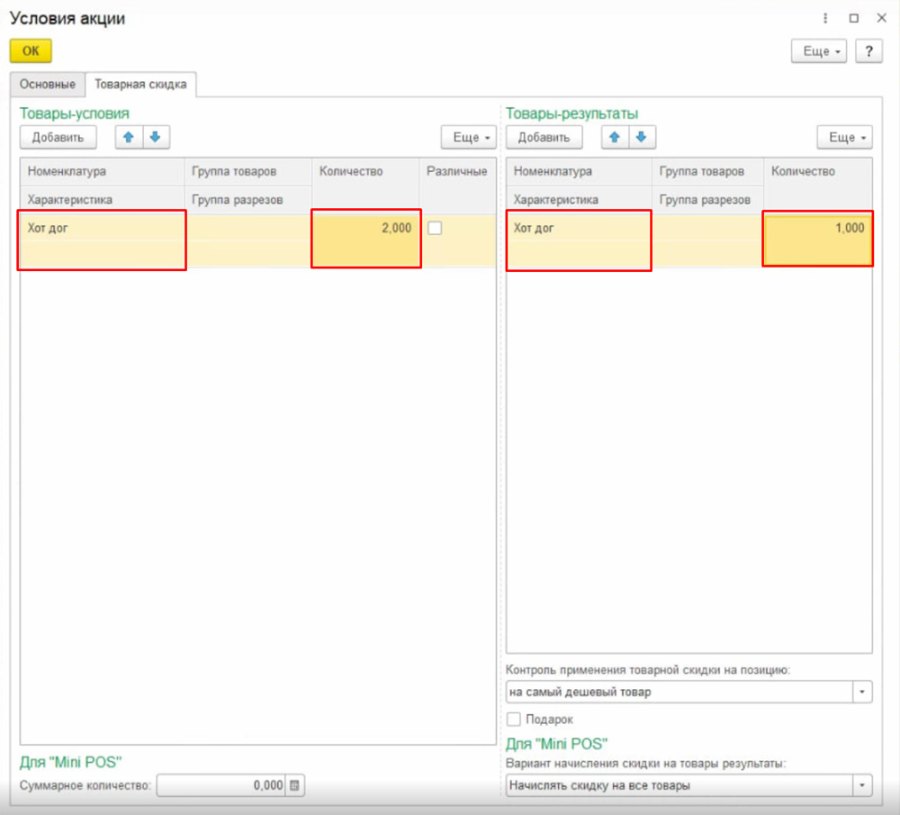This screenshot has width=900, height=815.
Task: Close the Условия акции window
Action: [x=882, y=18]
